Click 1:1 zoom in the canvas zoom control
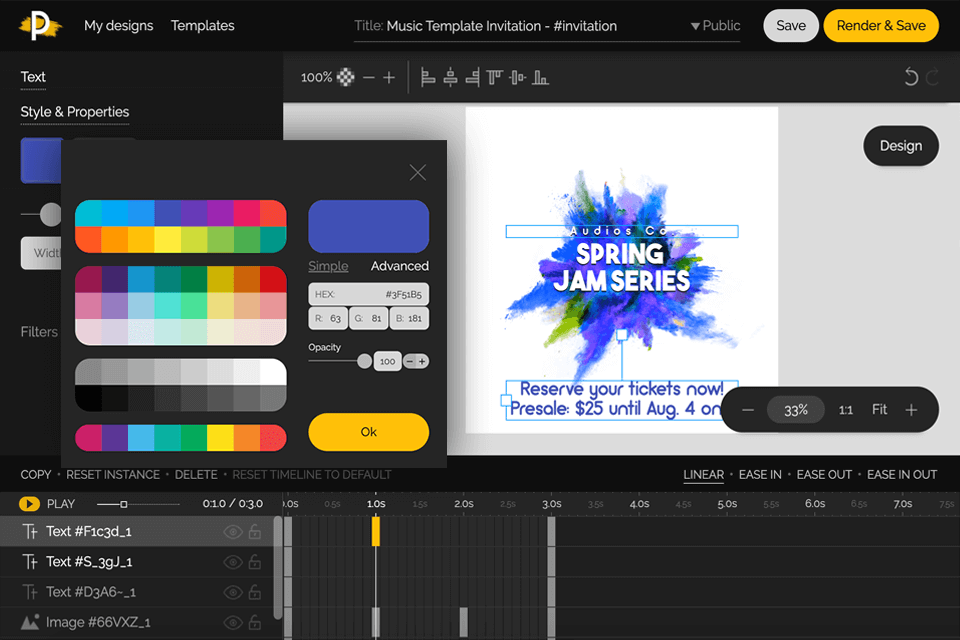 pos(846,409)
